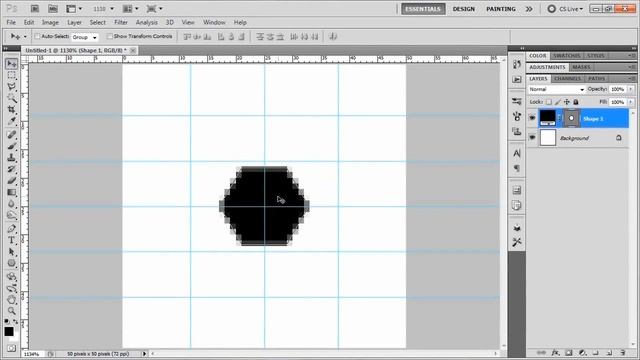Viewport: 640px width, 360px height.
Task: Select the Crop tool
Action: pyautogui.click(x=11, y=110)
